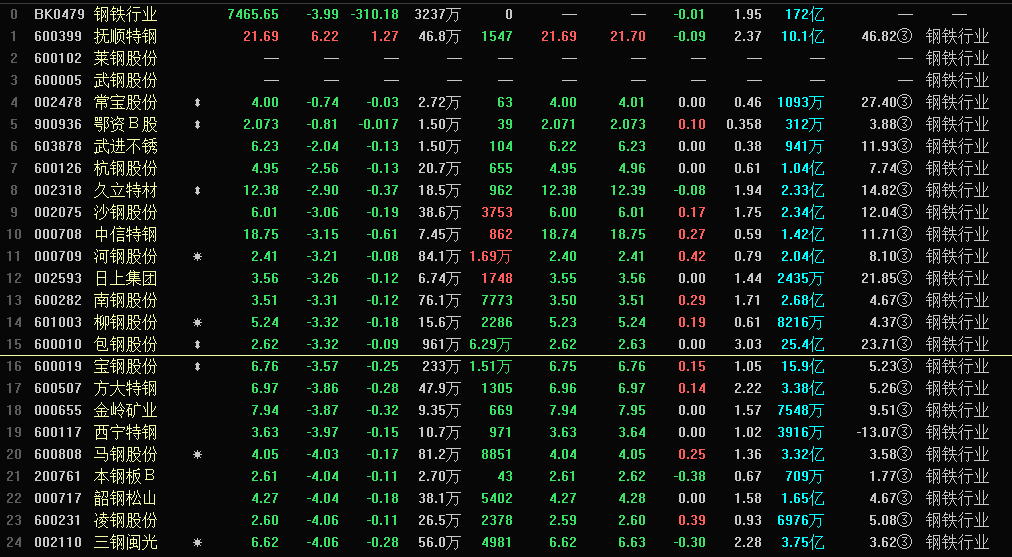
Task: Select stock name 武钢股份
Action: (125, 80)
